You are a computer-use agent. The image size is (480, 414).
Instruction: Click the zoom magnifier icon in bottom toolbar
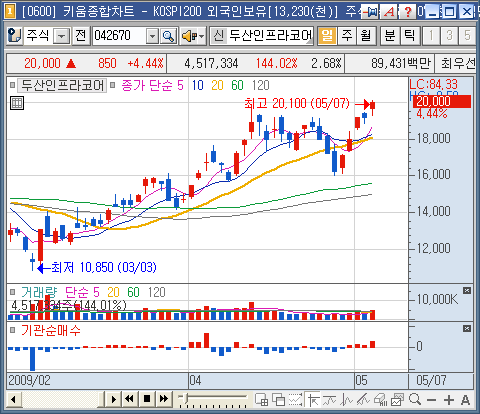click(x=415, y=399)
